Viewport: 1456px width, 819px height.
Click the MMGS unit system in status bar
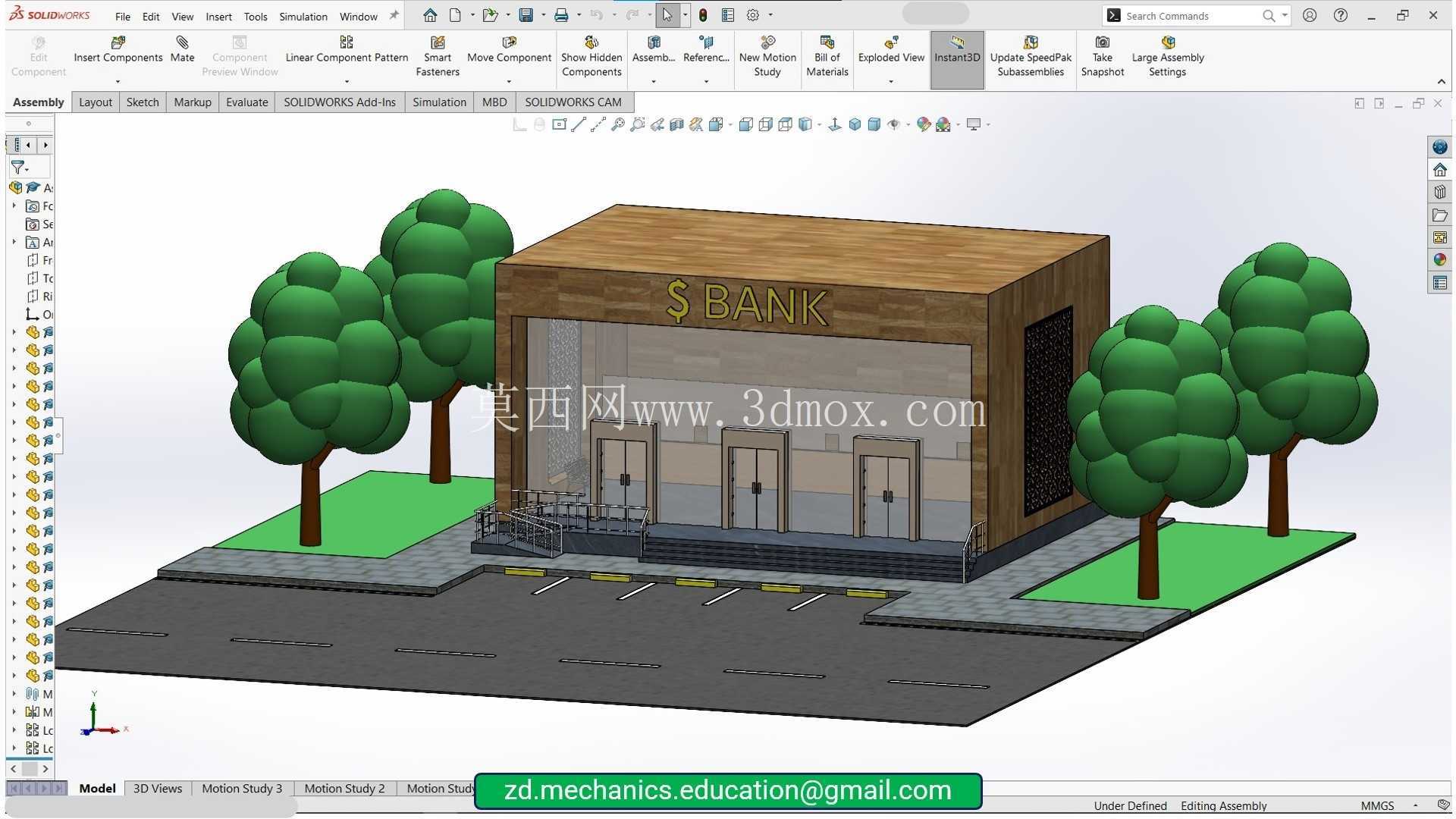pyautogui.click(x=1377, y=806)
